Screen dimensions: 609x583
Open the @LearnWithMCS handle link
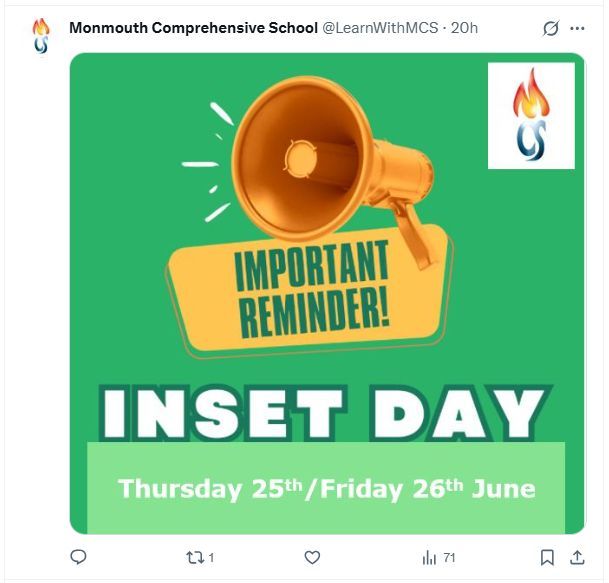coord(380,28)
